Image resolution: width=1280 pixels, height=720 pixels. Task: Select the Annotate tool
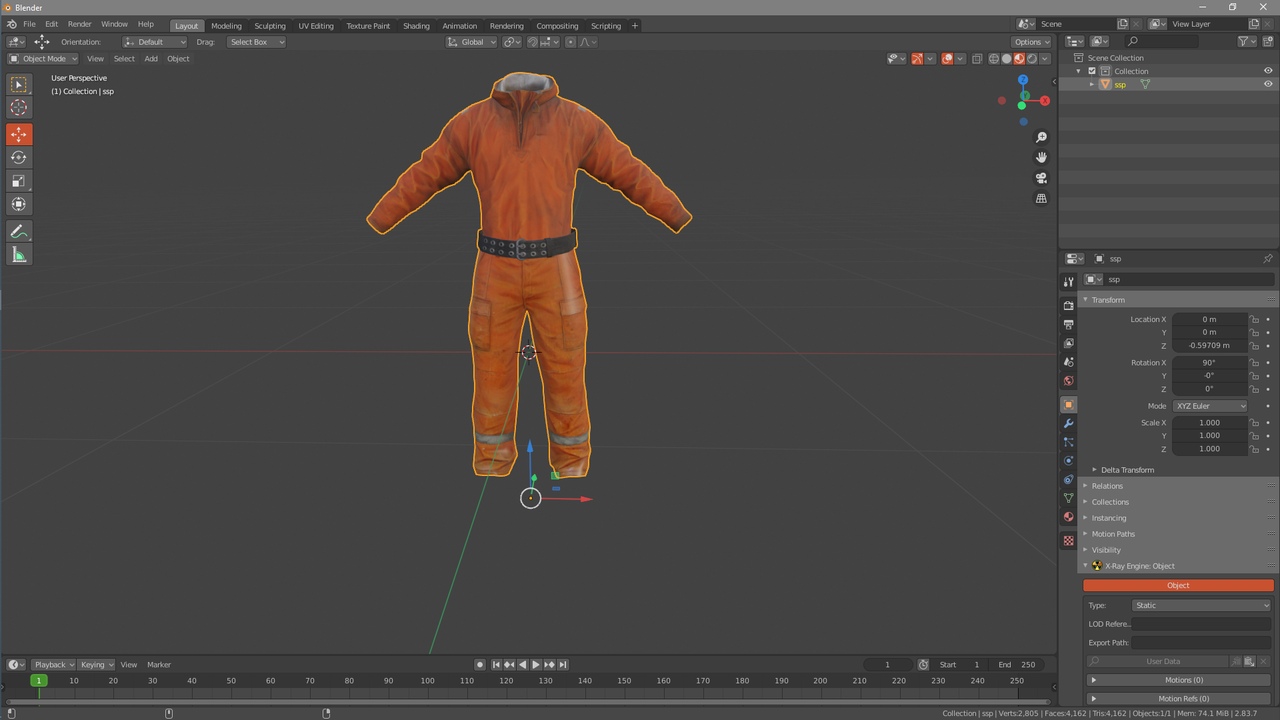[18, 232]
